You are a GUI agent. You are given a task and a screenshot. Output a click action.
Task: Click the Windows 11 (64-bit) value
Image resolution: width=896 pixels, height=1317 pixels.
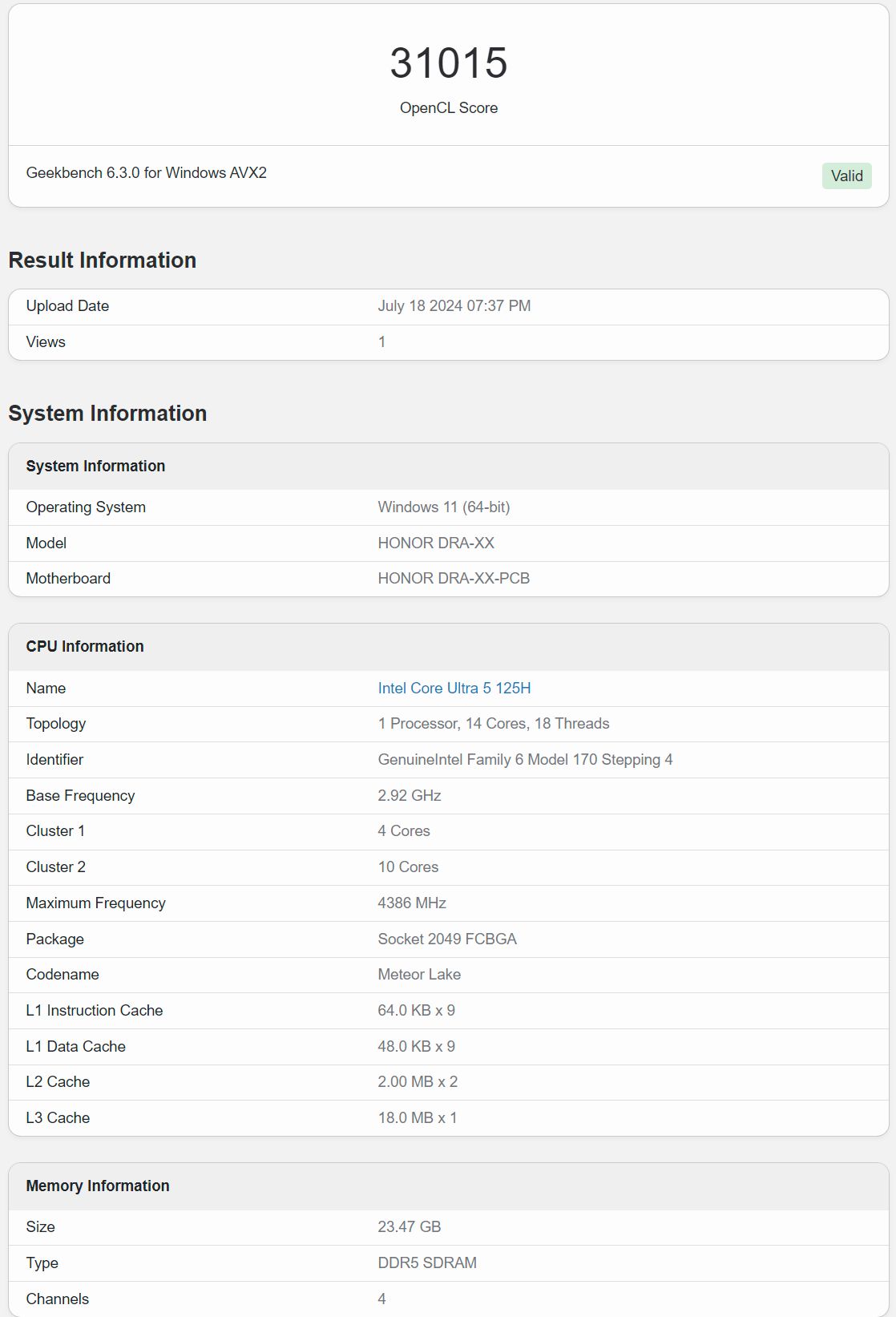[x=443, y=507]
